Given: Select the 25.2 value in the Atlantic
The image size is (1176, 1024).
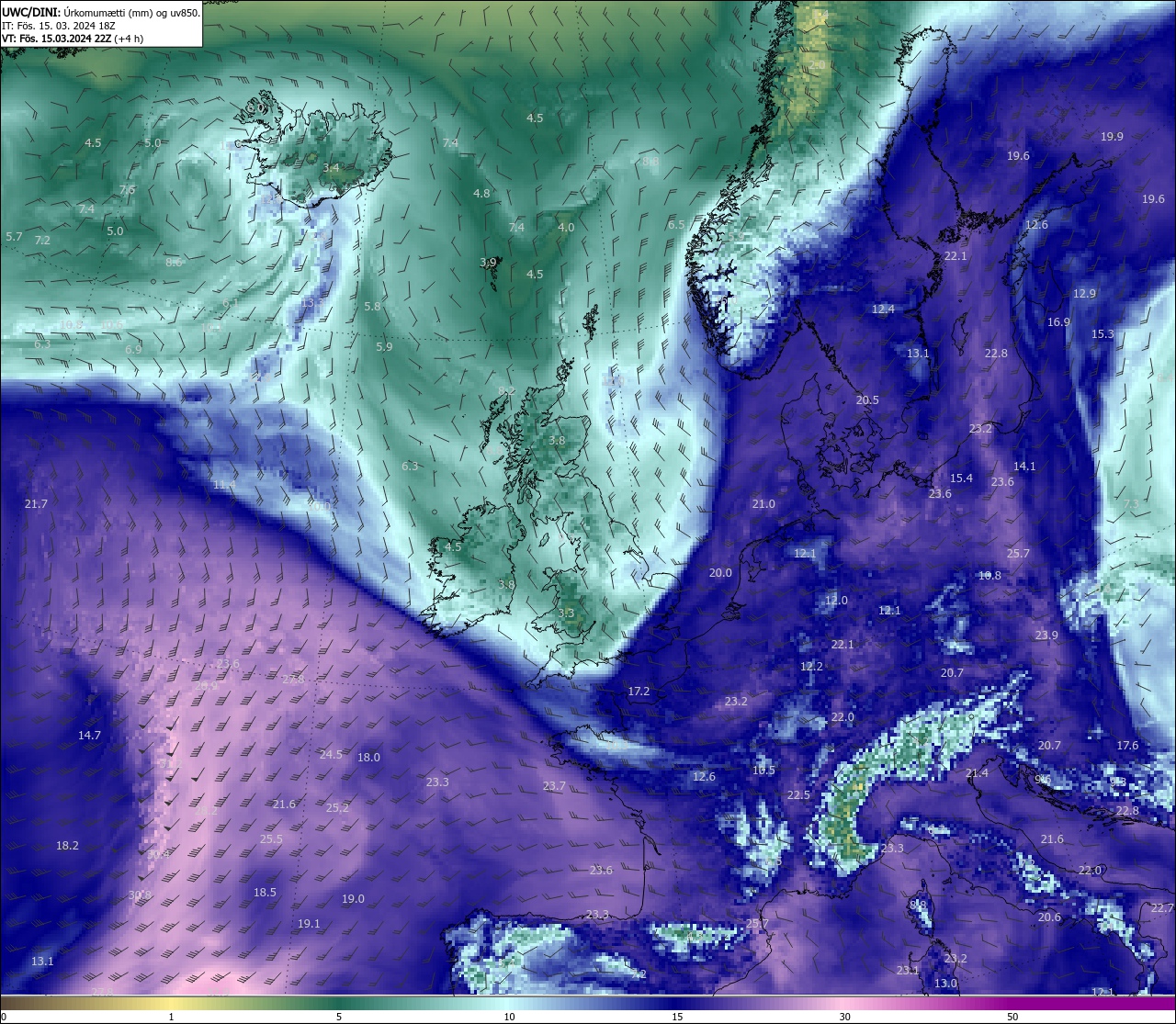Looking at the screenshot, I should [x=337, y=808].
